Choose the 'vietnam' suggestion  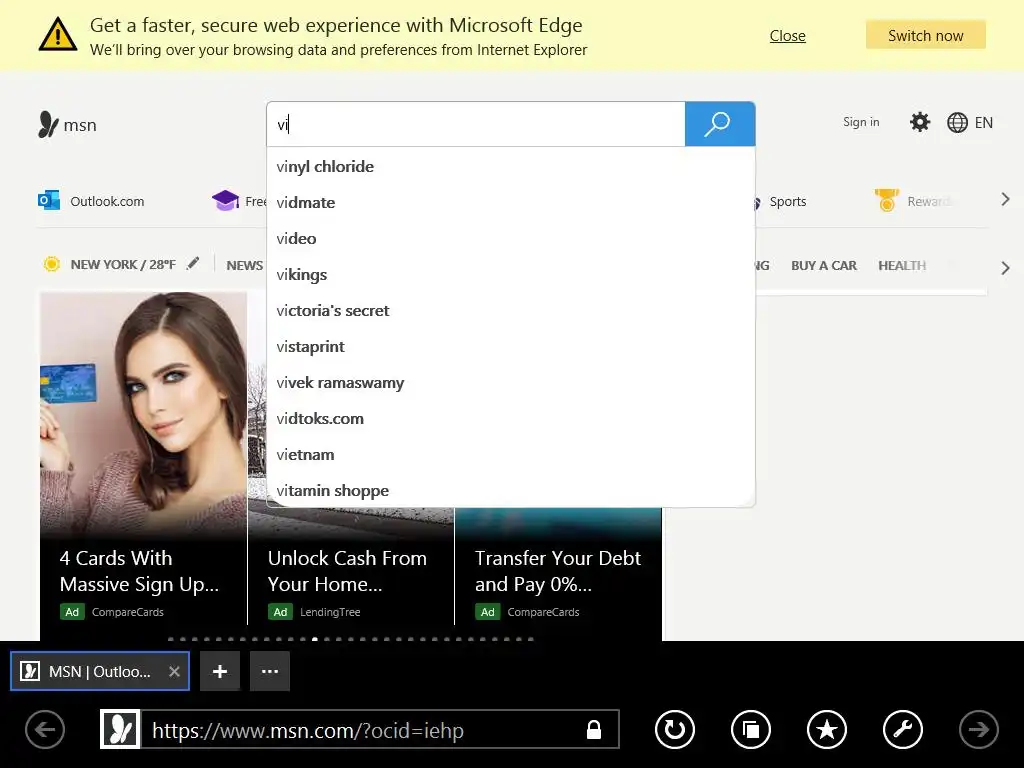pos(511,455)
